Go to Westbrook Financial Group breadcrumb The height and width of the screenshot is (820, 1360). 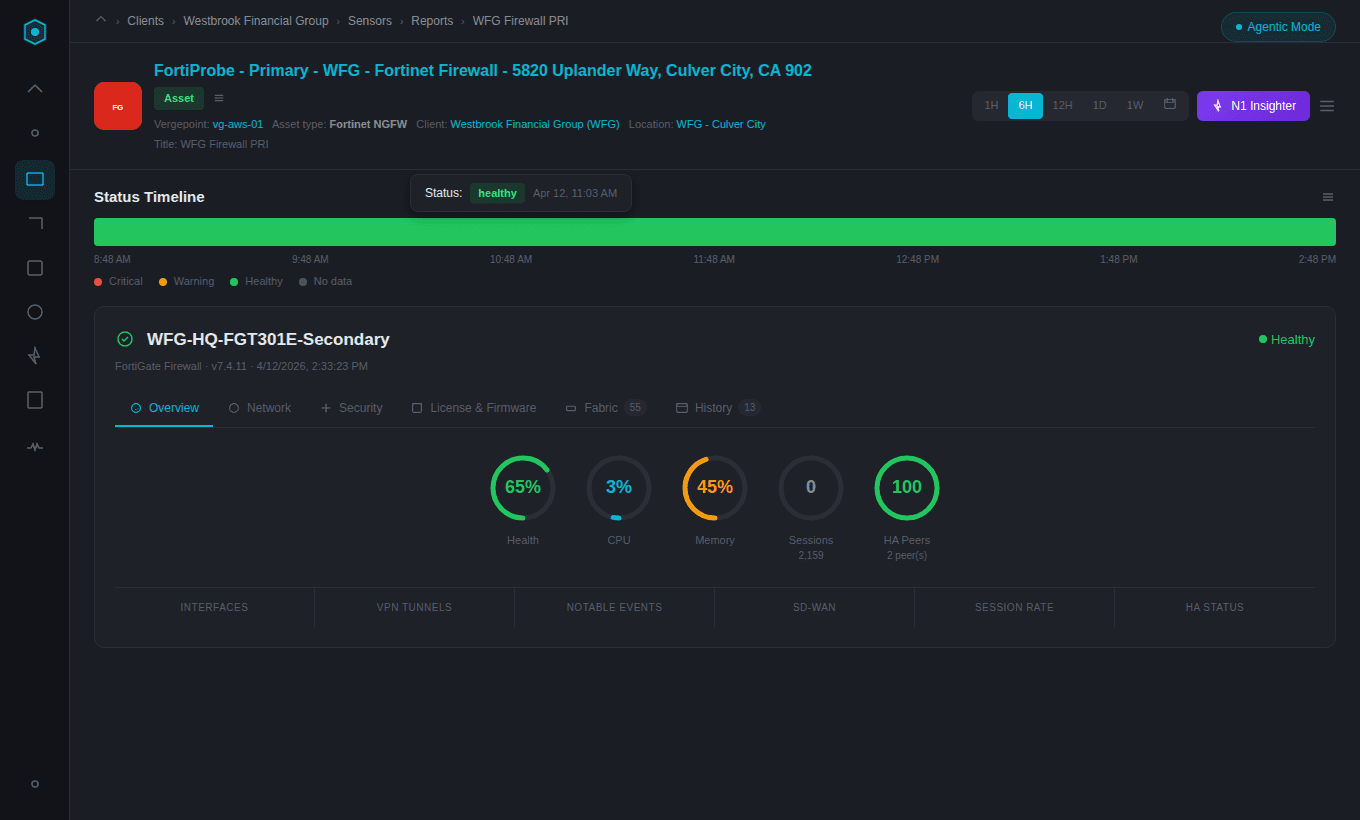tap(256, 21)
